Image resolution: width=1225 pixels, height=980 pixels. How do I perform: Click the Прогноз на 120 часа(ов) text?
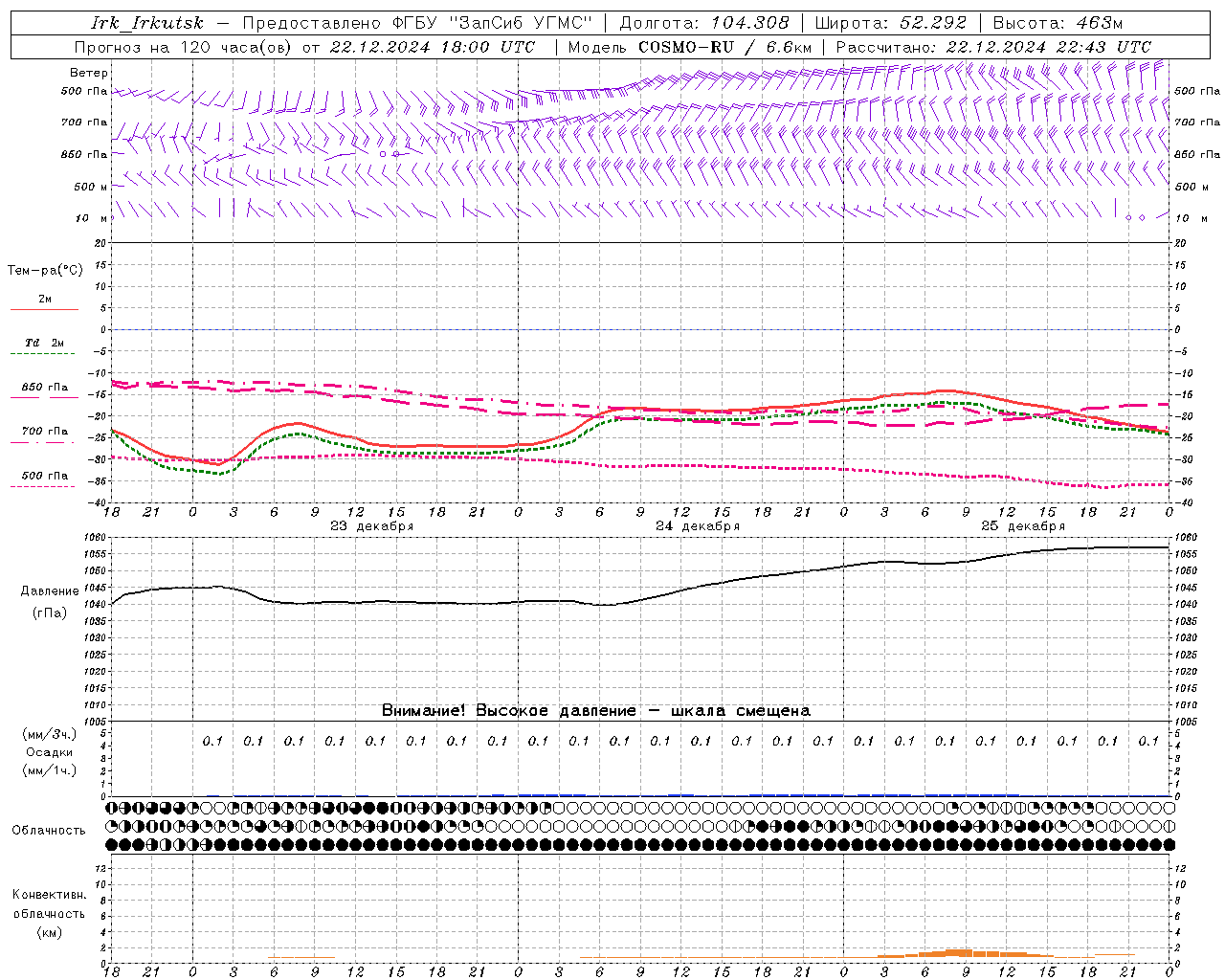[x=185, y=47]
